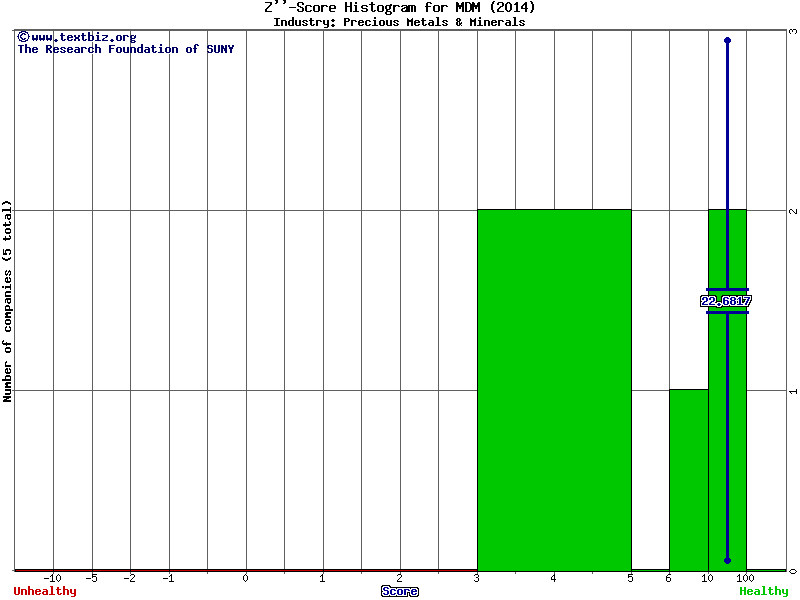This screenshot has height=600, width=800.
Task: Click the tall green bar between 10 and 100
Action: pos(728,390)
